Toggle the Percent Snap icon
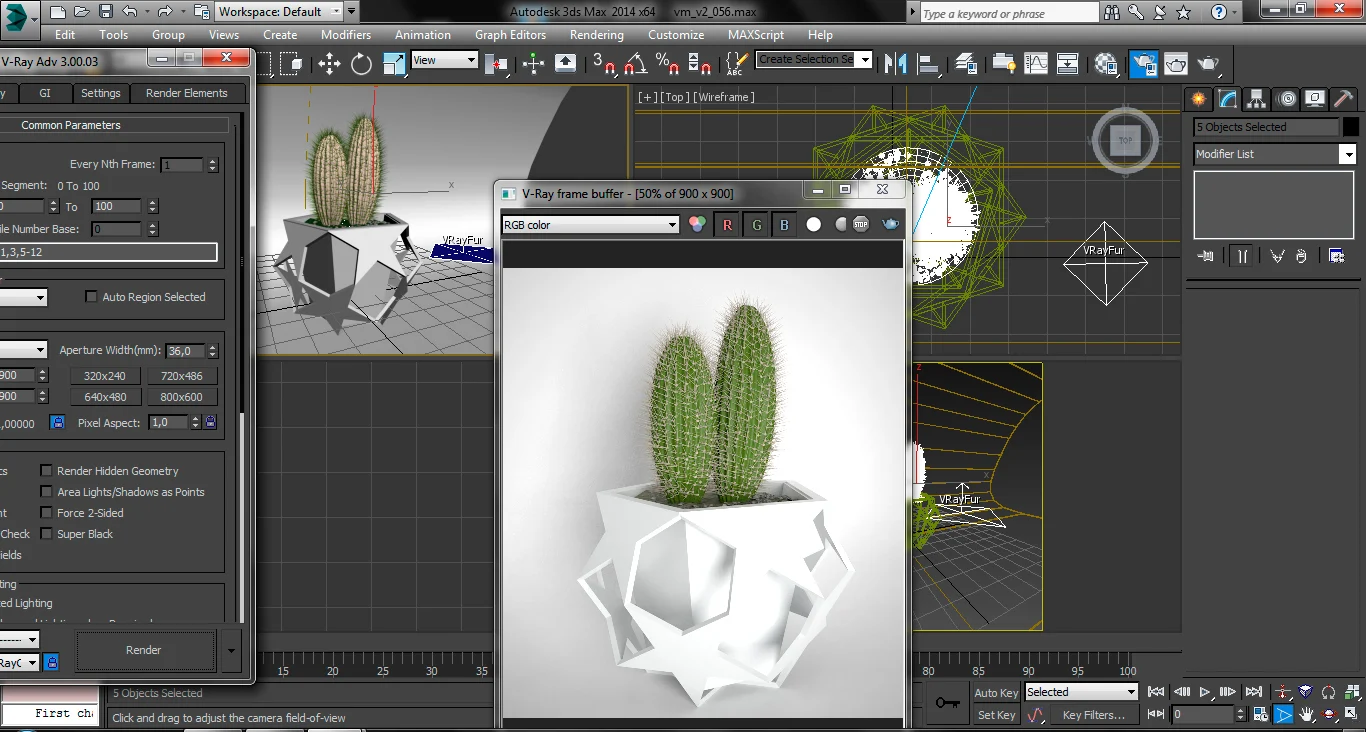 pyautogui.click(x=668, y=64)
